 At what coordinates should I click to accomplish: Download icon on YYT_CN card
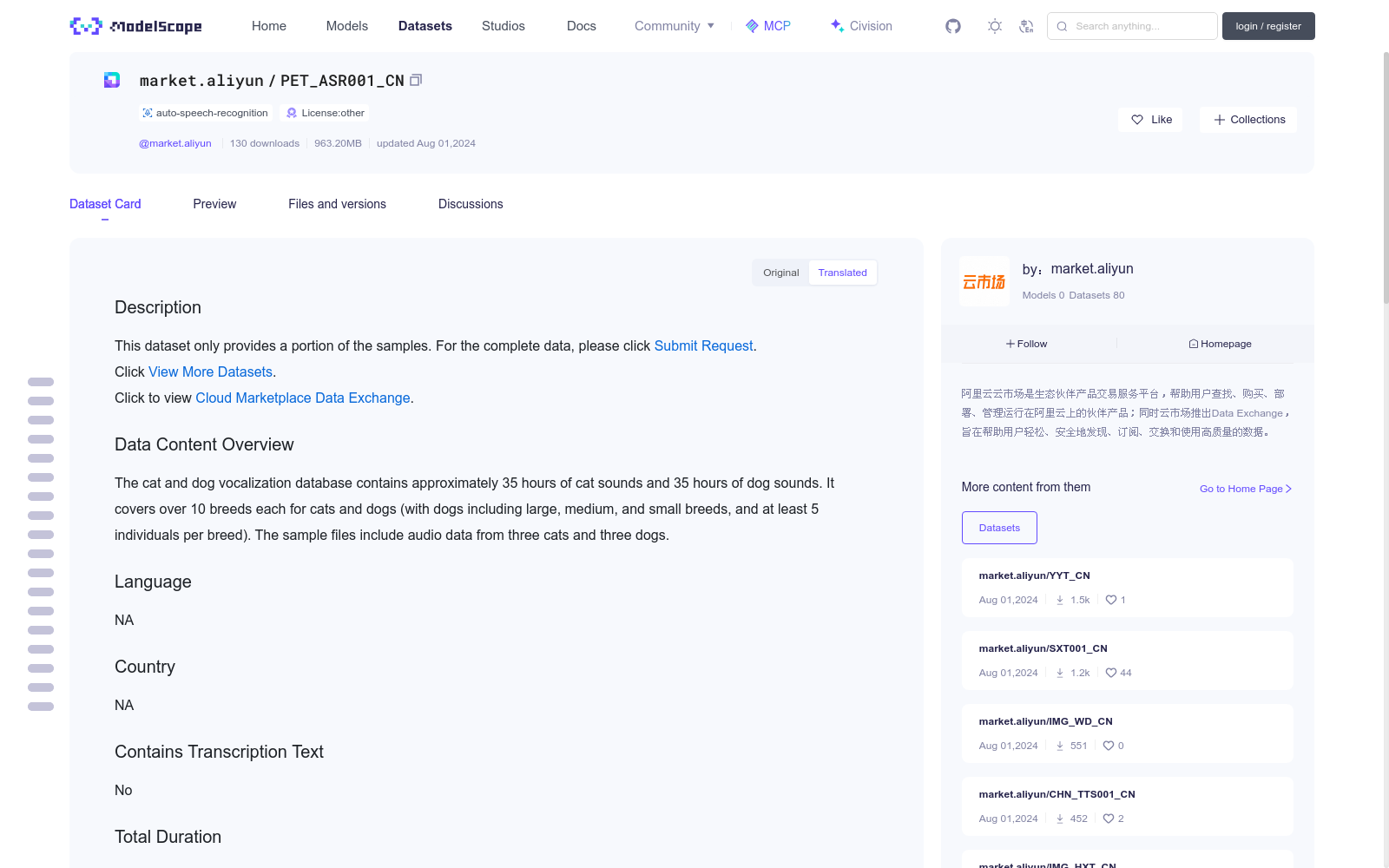click(1060, 600)
